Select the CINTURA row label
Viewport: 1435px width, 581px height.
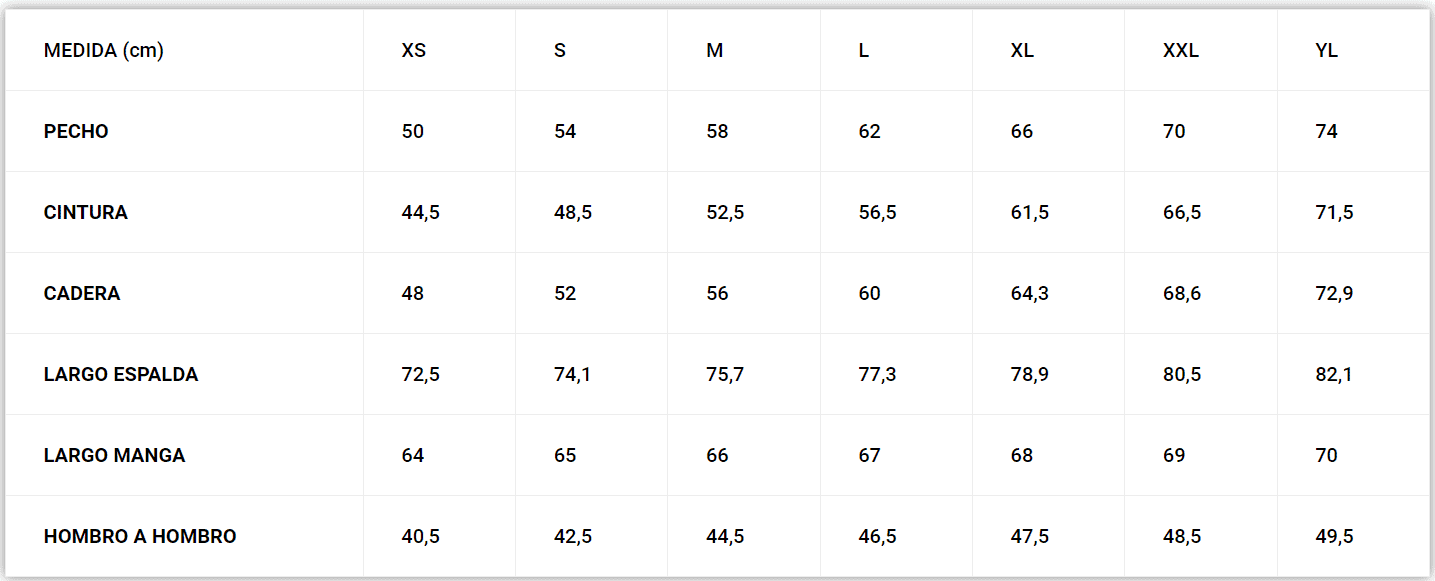click(x=86, y=213)
